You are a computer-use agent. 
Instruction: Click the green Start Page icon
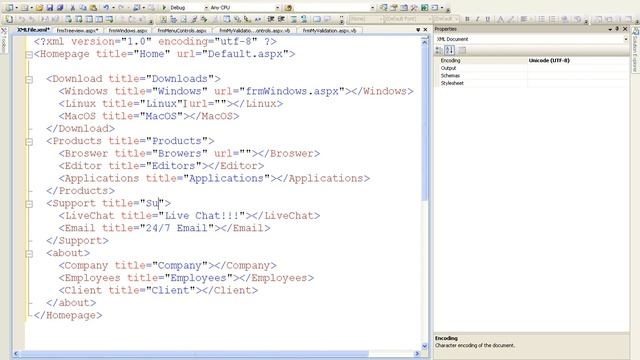[424, 8]
